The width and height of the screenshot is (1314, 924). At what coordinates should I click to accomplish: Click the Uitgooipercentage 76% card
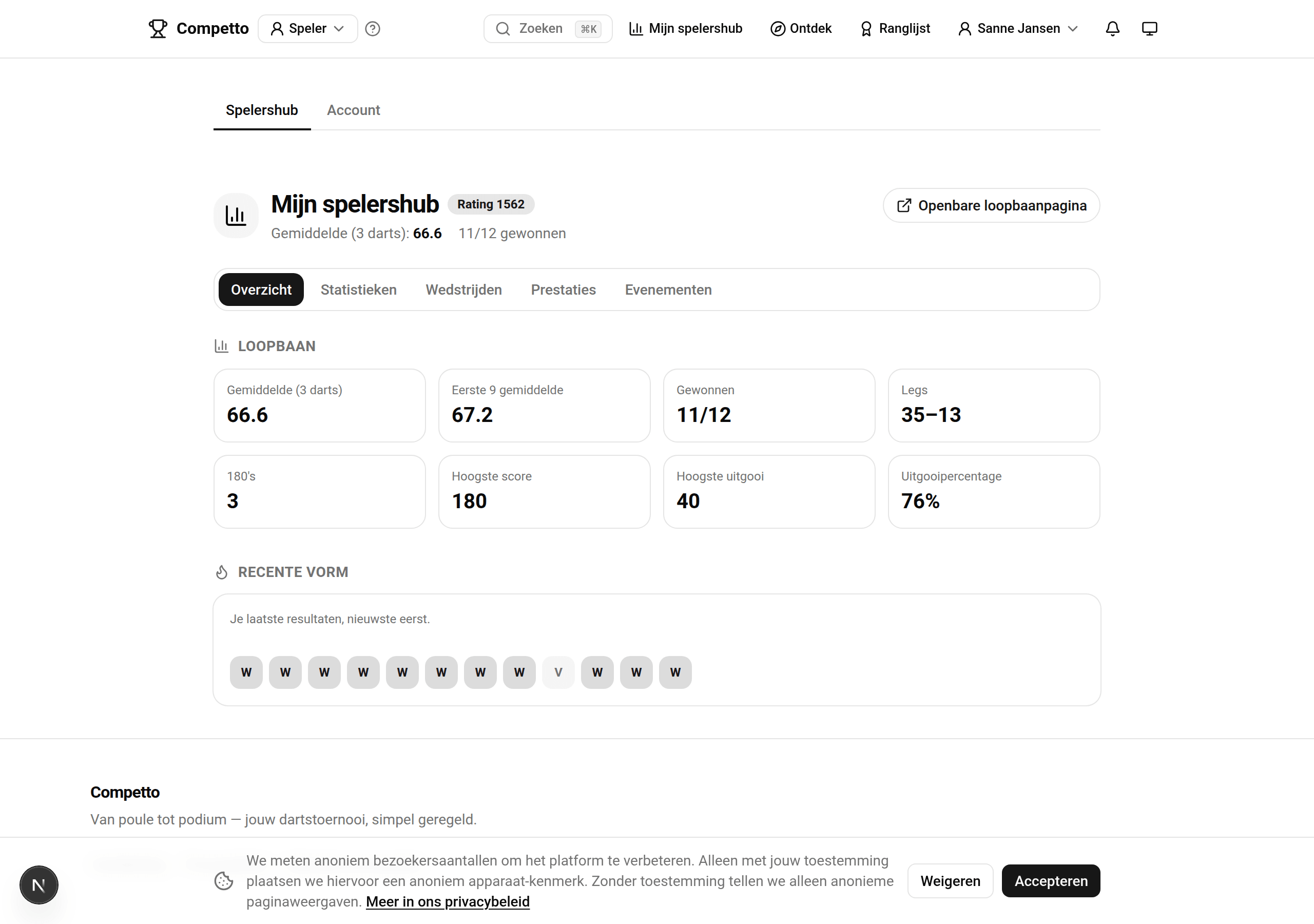tap(994, 492)
